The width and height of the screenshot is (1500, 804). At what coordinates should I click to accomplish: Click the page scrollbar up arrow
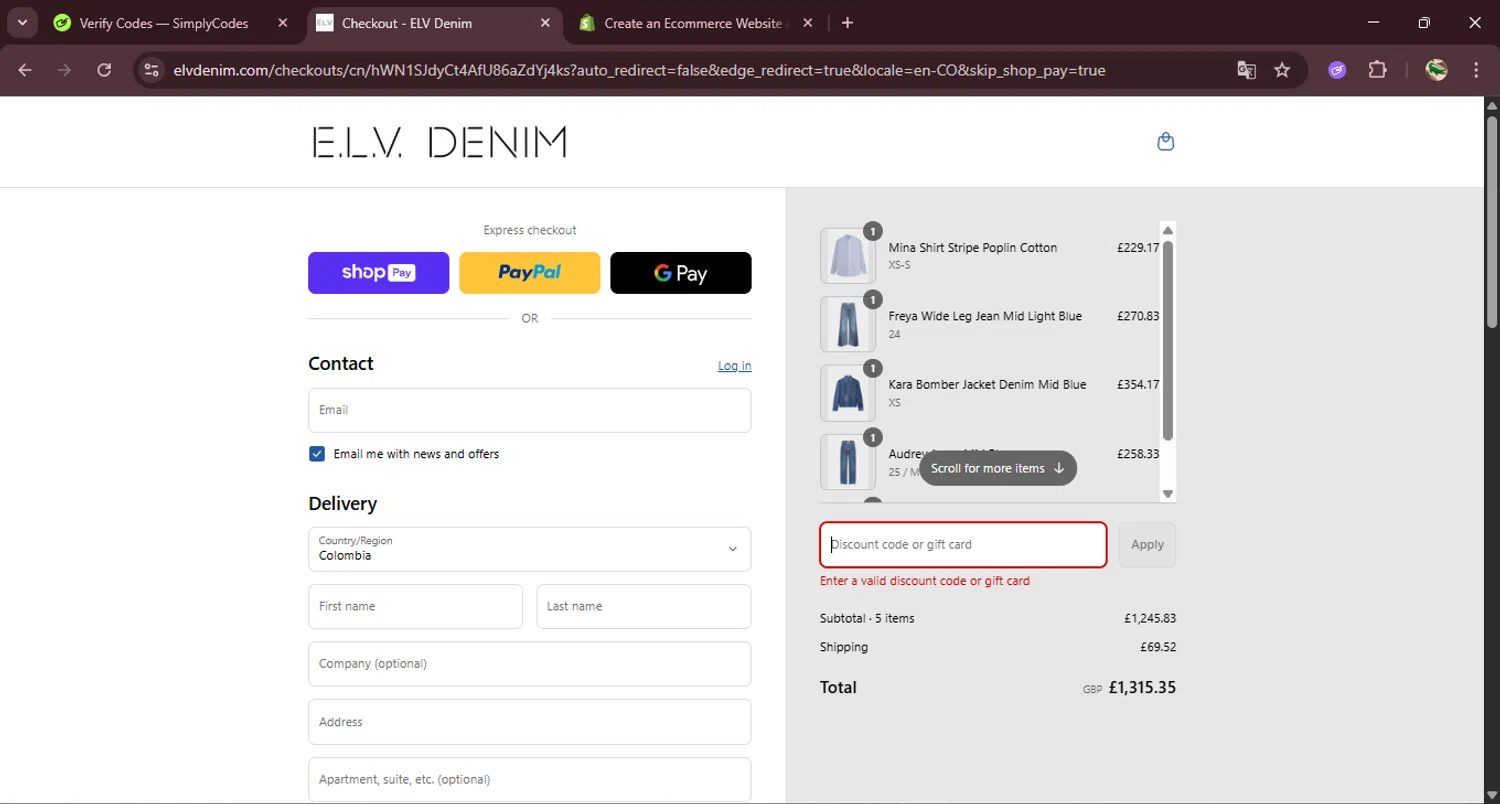1492,104
